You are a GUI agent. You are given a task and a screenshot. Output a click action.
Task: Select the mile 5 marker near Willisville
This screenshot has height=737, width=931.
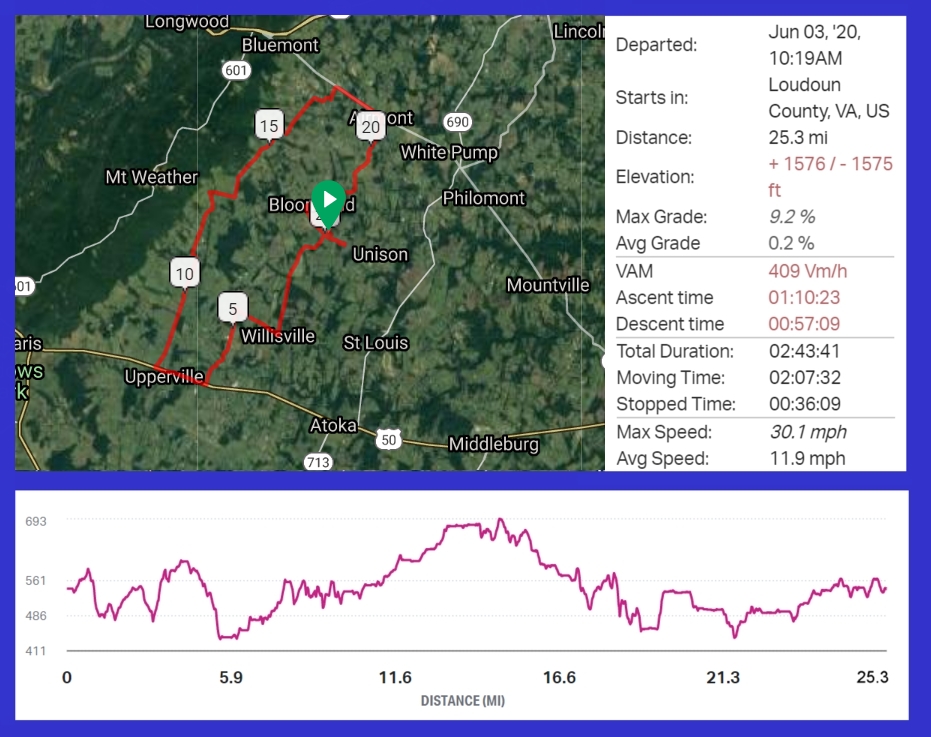coord(232,309)
